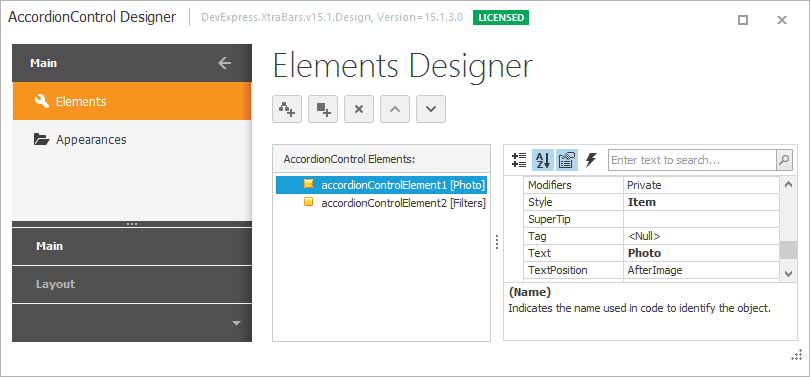Click the search magnifier icon
The image size is (810, 377).
click(x=784, y=160)
